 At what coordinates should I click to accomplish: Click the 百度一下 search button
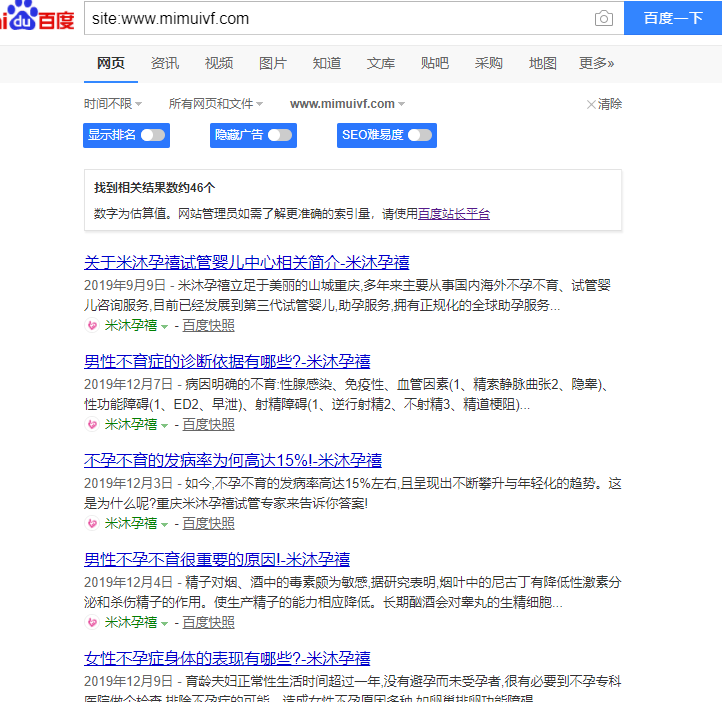click(x=673, y=18)
